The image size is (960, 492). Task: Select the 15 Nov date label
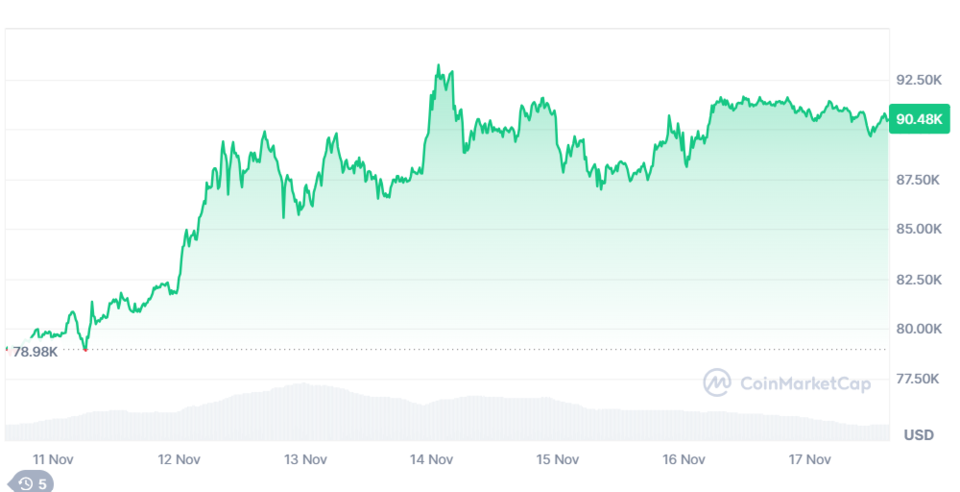558,460
